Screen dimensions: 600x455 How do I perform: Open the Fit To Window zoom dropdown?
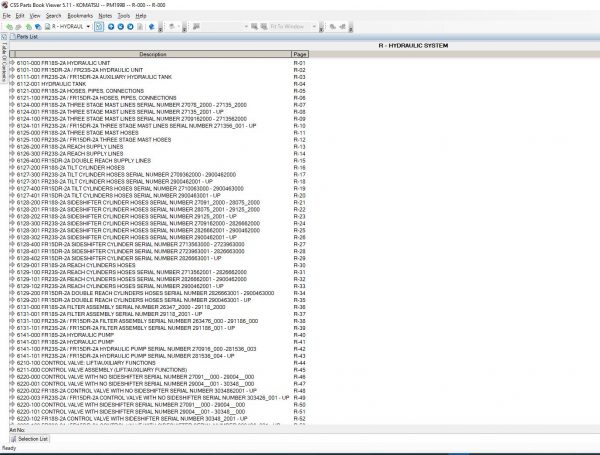click(314, 27)
